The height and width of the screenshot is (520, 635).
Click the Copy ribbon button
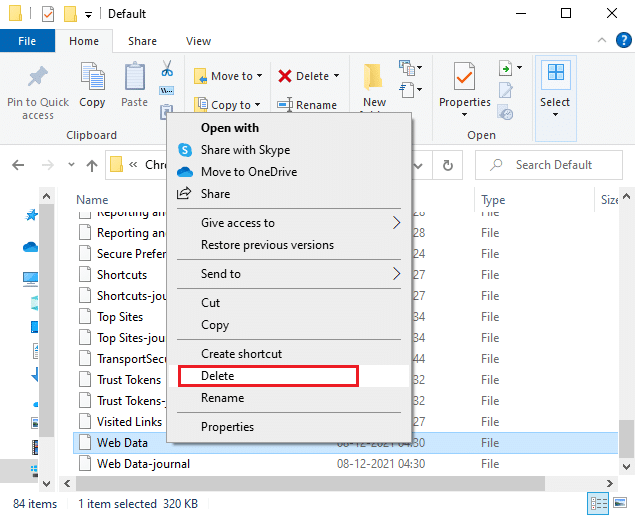(x=92, y=85)
